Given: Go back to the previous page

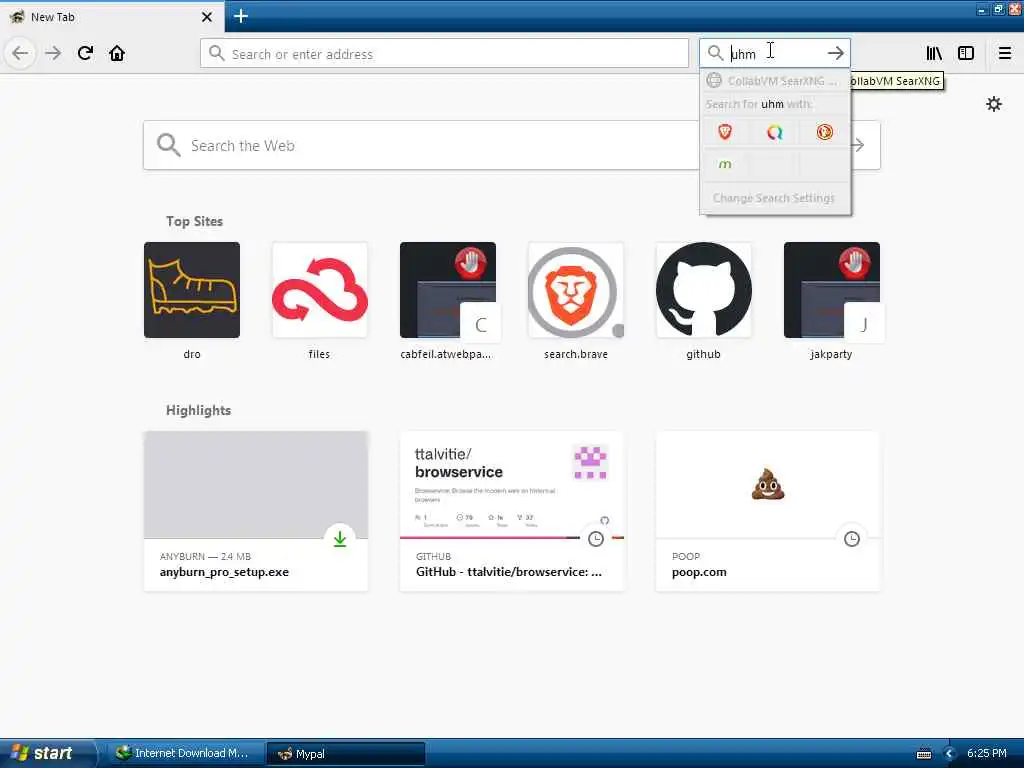Looking at the screenshot, I should point(20,54).
